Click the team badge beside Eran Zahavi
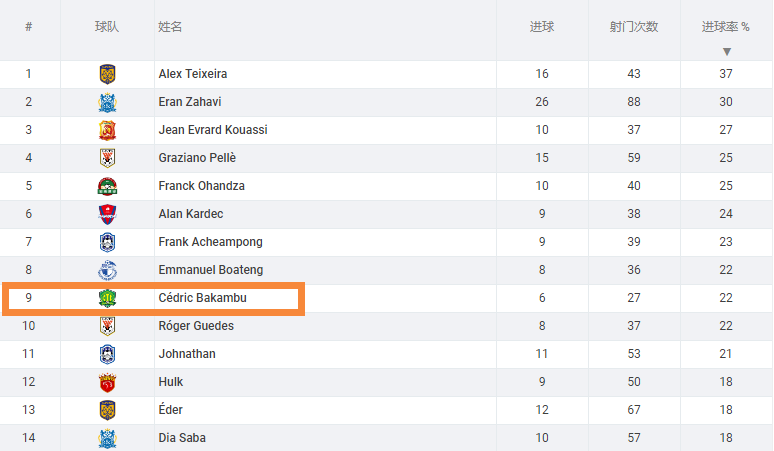The width and height of the screenshot is (774, 451). pos(107,102)
